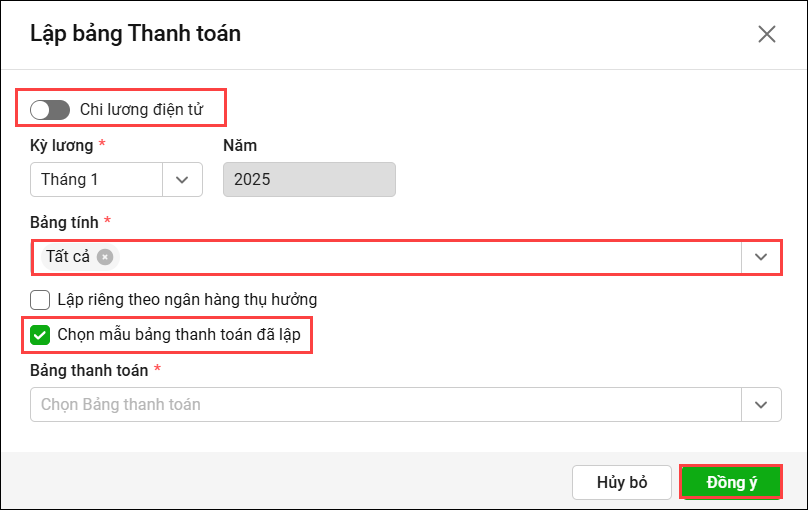Expand the Kỳ lương dropdown arrow
The width and height of the screenshot is (808, 510).
click(182, 180)
